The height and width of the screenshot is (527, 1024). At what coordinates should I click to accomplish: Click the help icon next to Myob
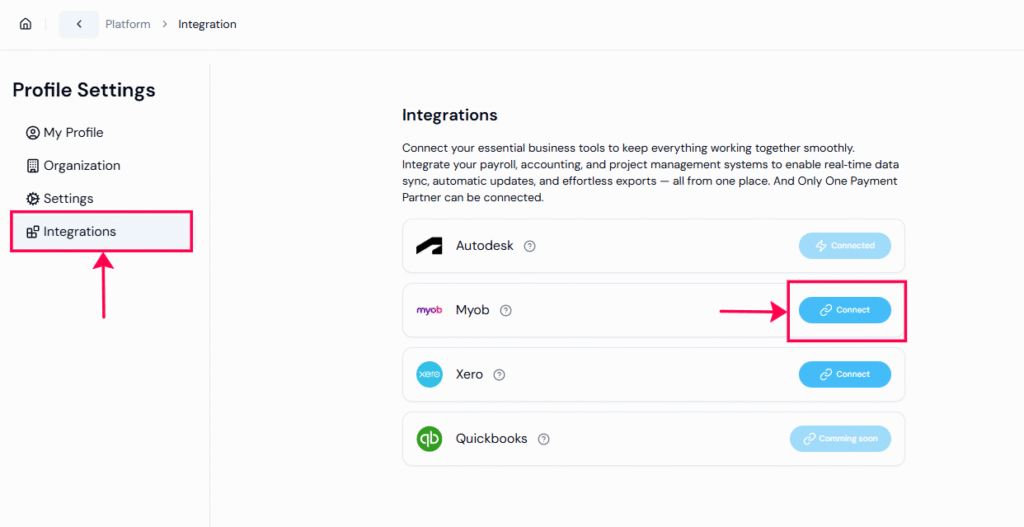point(506,310)
